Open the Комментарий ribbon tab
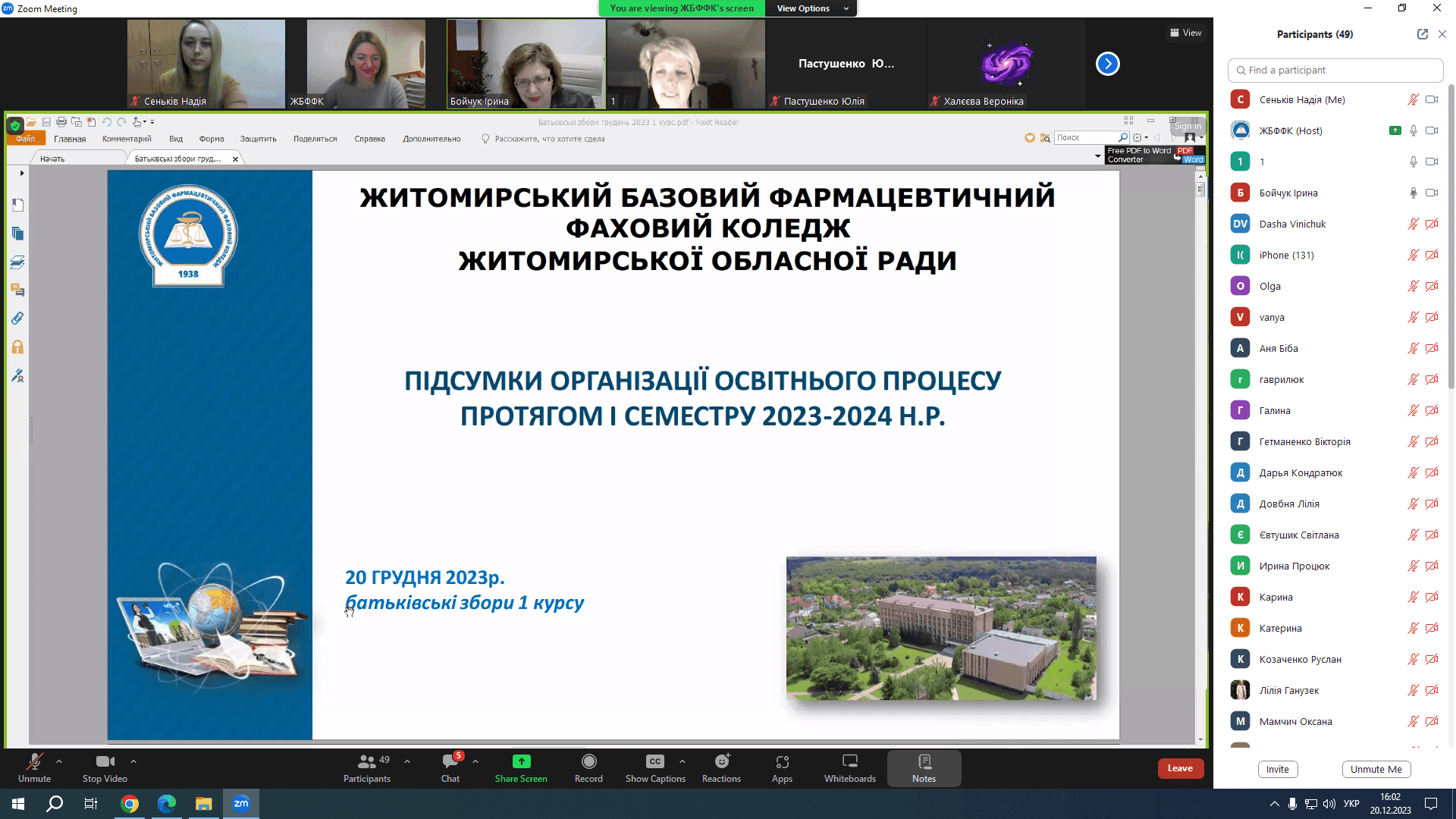The width and height of the screenshot is (1456, 819). (x=127, y=139)
